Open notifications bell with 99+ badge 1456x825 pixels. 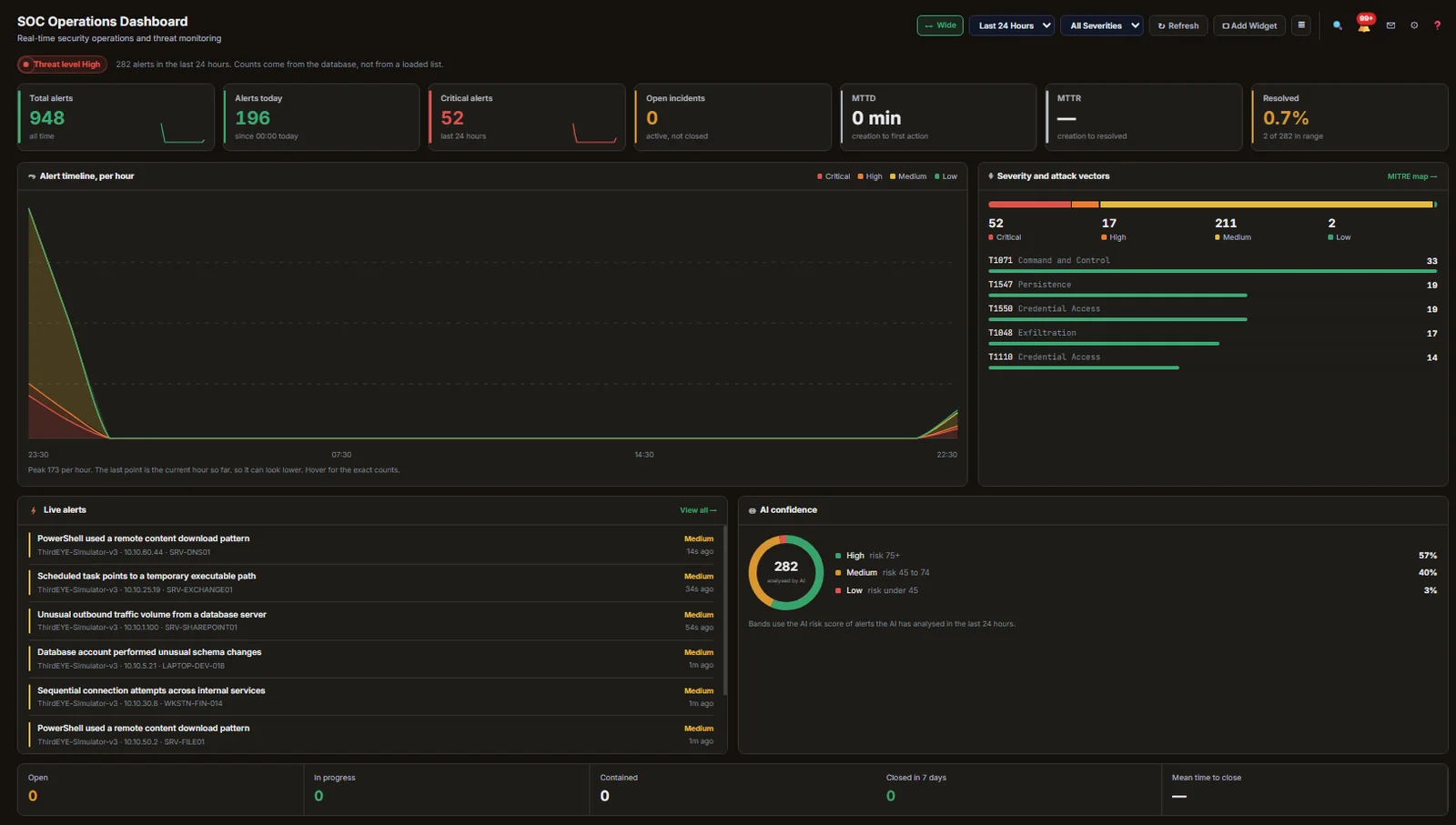[1364, 25]
